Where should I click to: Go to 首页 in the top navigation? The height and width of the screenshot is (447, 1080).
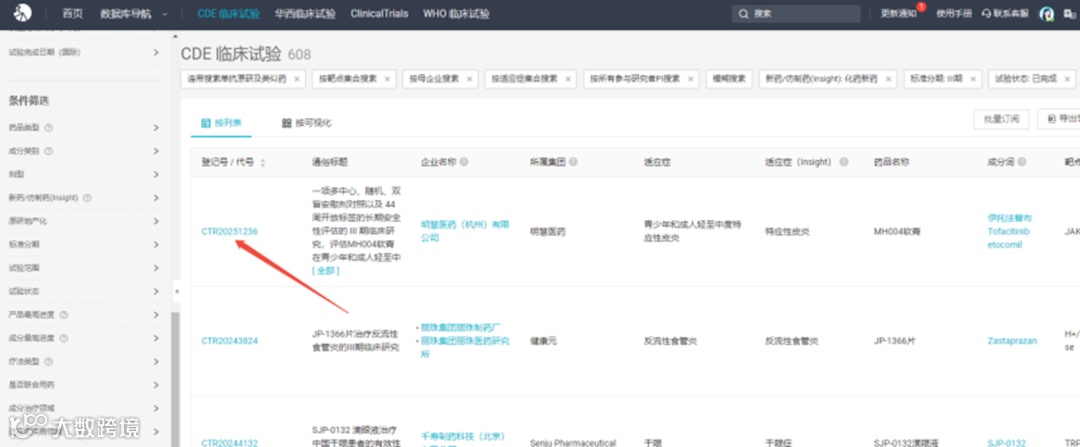(x=72, y=14)
